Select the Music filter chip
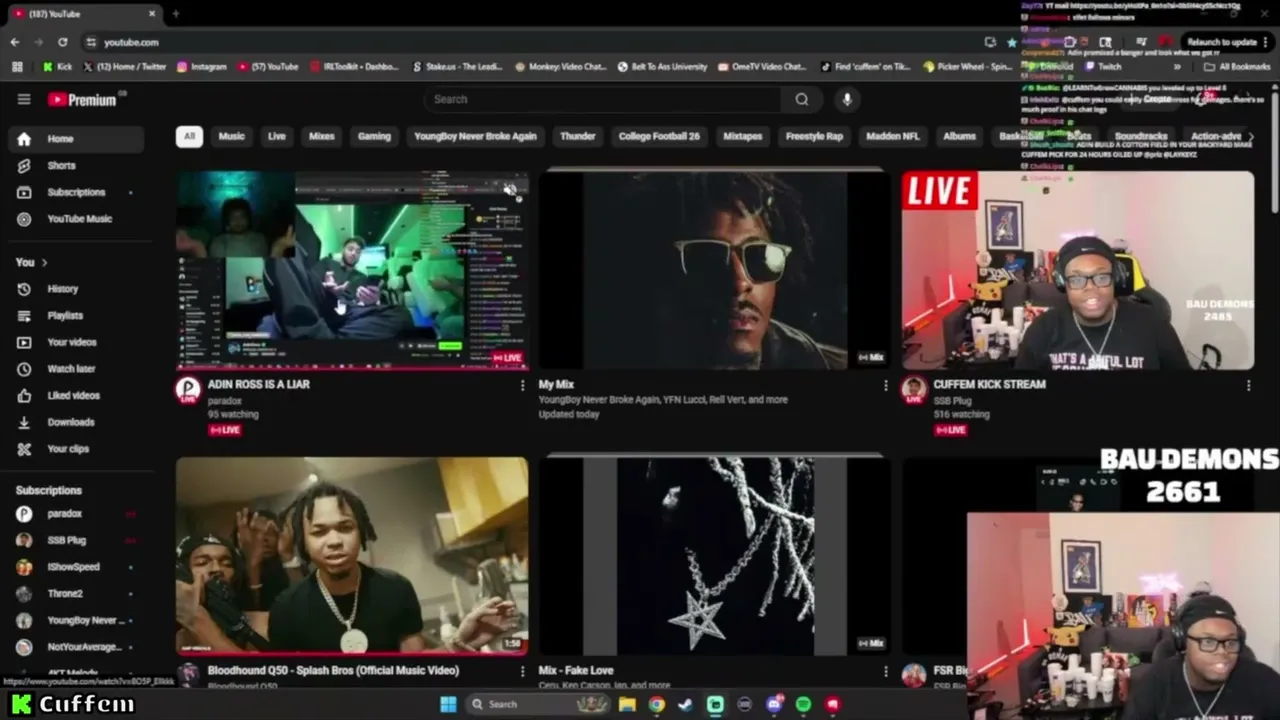 pyautogui.click(x=231, y=136)
